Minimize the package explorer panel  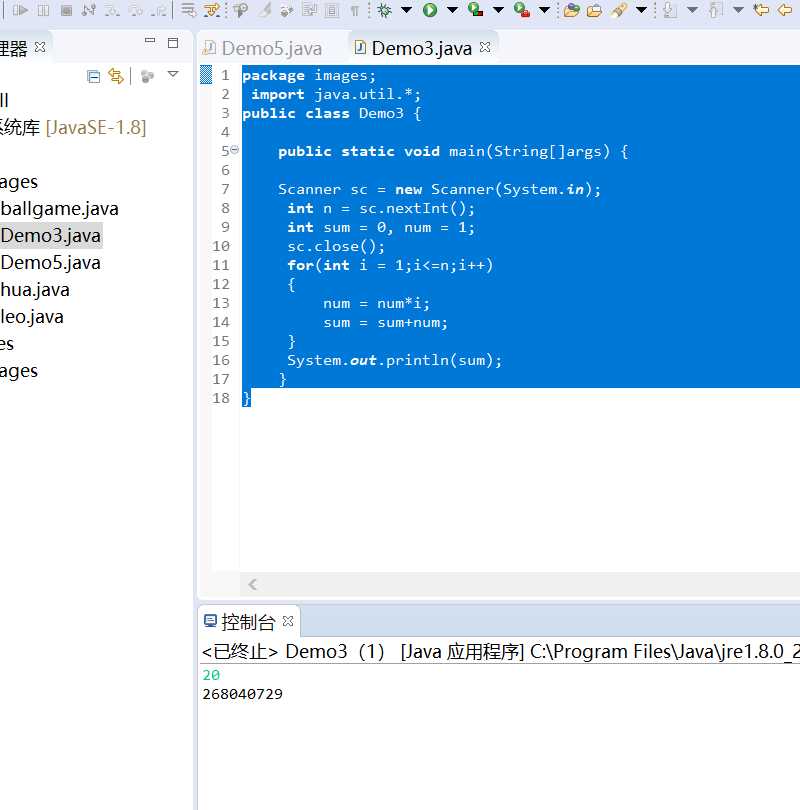150,40
